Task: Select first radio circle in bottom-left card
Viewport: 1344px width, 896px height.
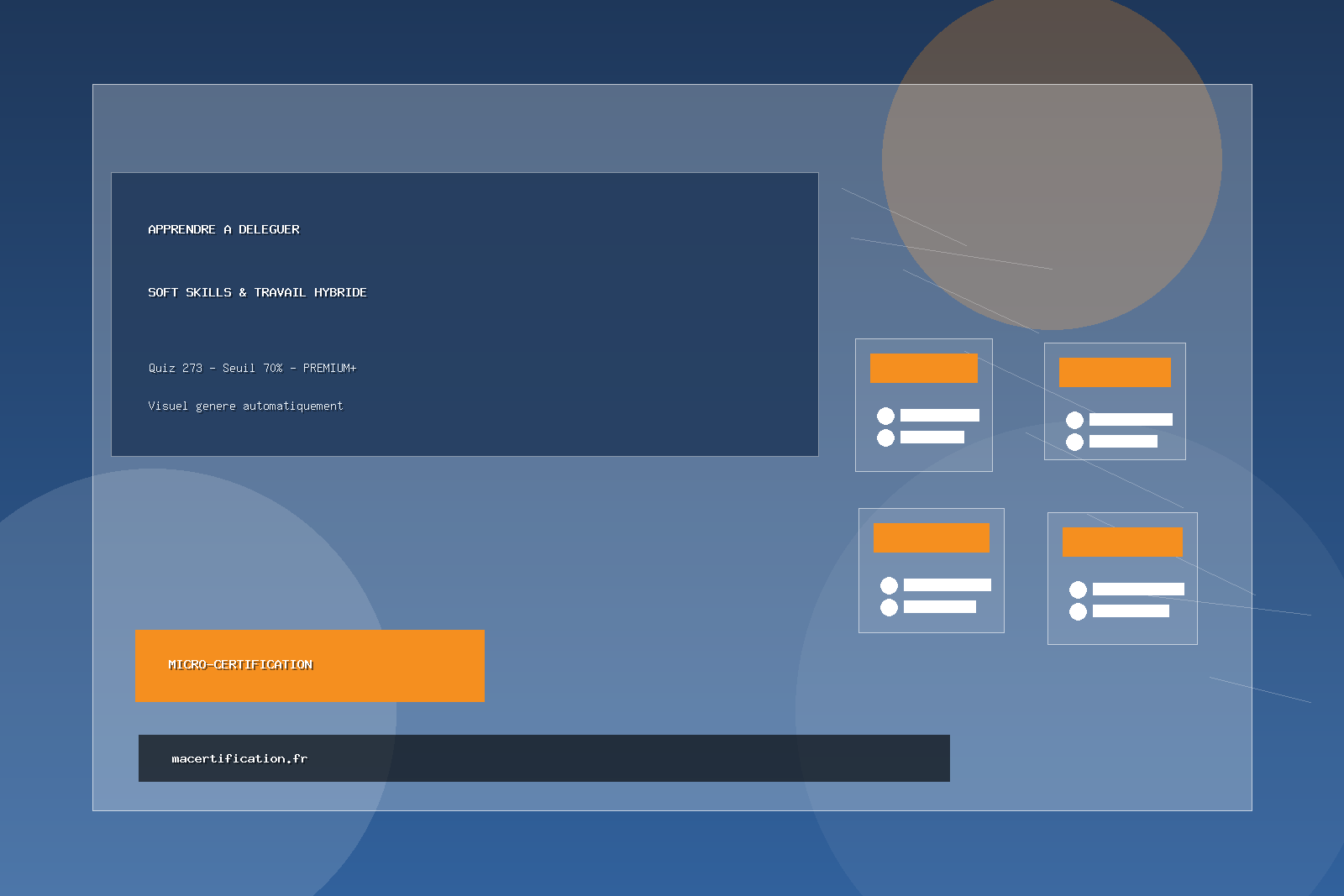Action: [x=889, y=585]
